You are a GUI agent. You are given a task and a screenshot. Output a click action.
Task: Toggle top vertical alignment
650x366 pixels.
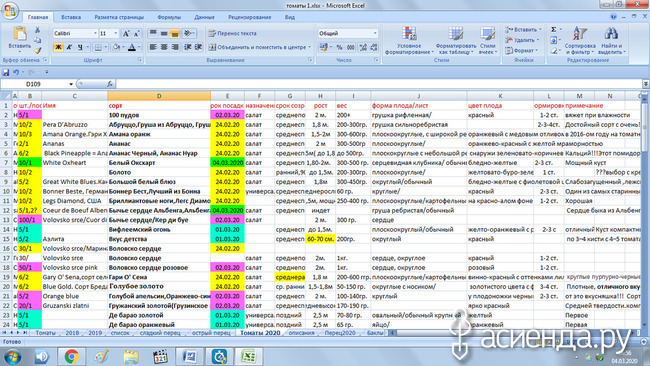(153, 34)
